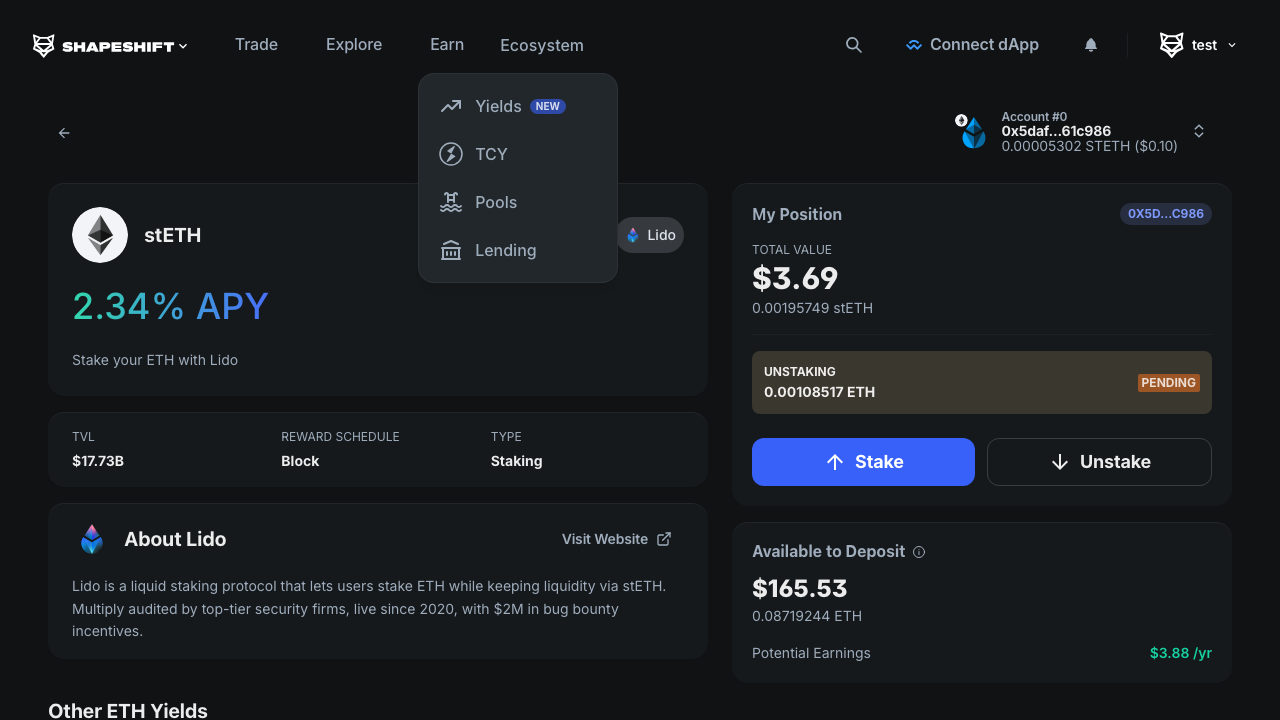Screen dimensions: 1280x720
Task: Click the Lido logo in About section
Action: [x=92, y=539]
